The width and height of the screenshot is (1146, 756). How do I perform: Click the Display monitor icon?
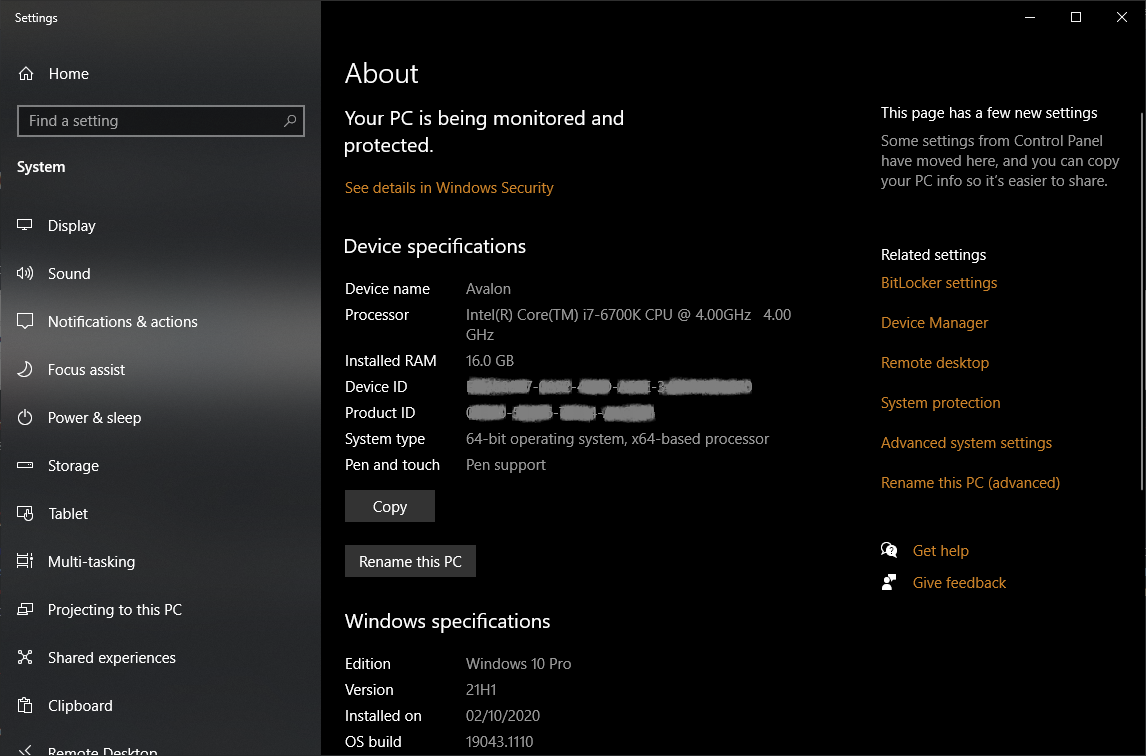point(26,226)
